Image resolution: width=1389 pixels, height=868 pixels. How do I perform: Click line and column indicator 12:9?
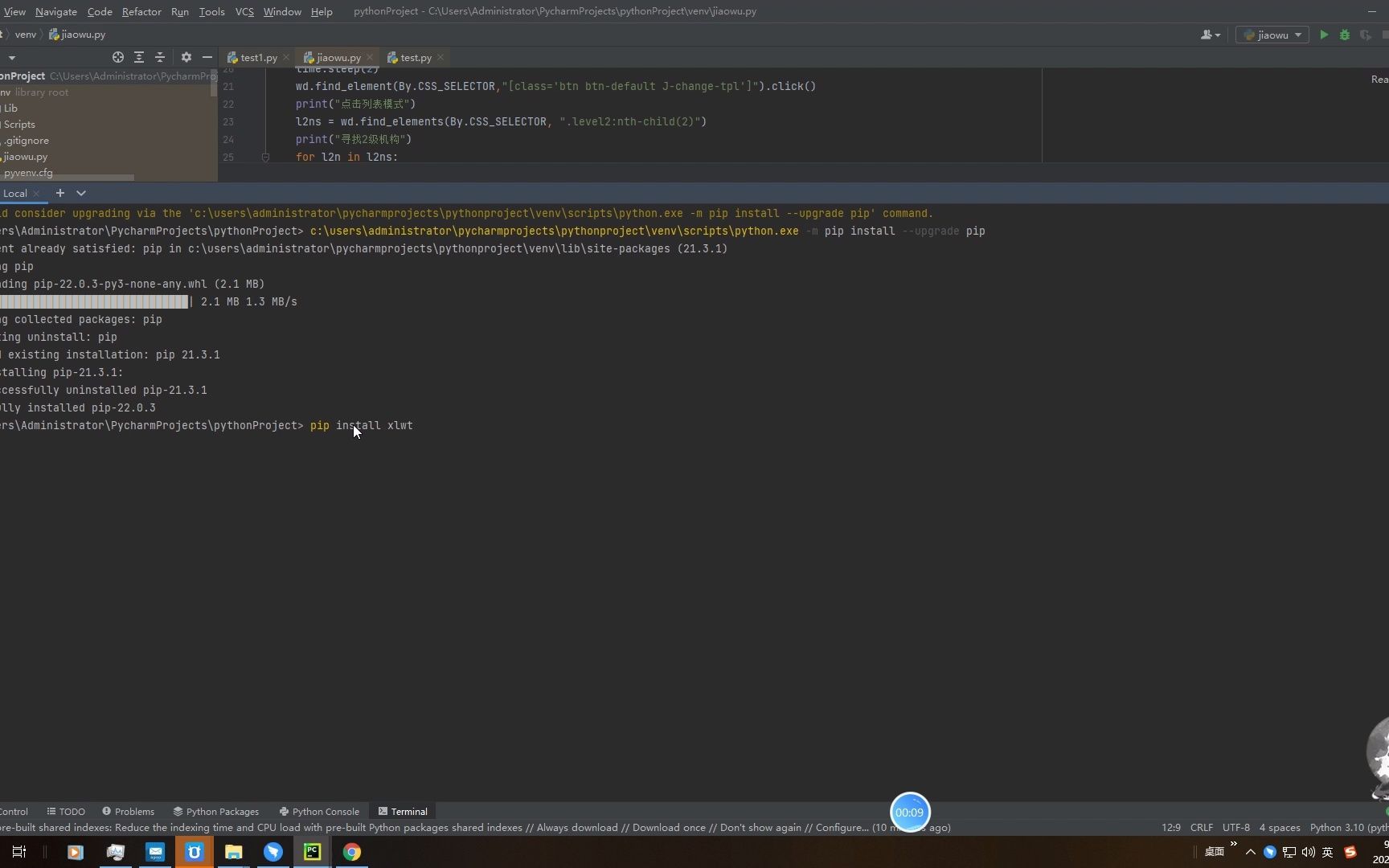pos(1171,827)
